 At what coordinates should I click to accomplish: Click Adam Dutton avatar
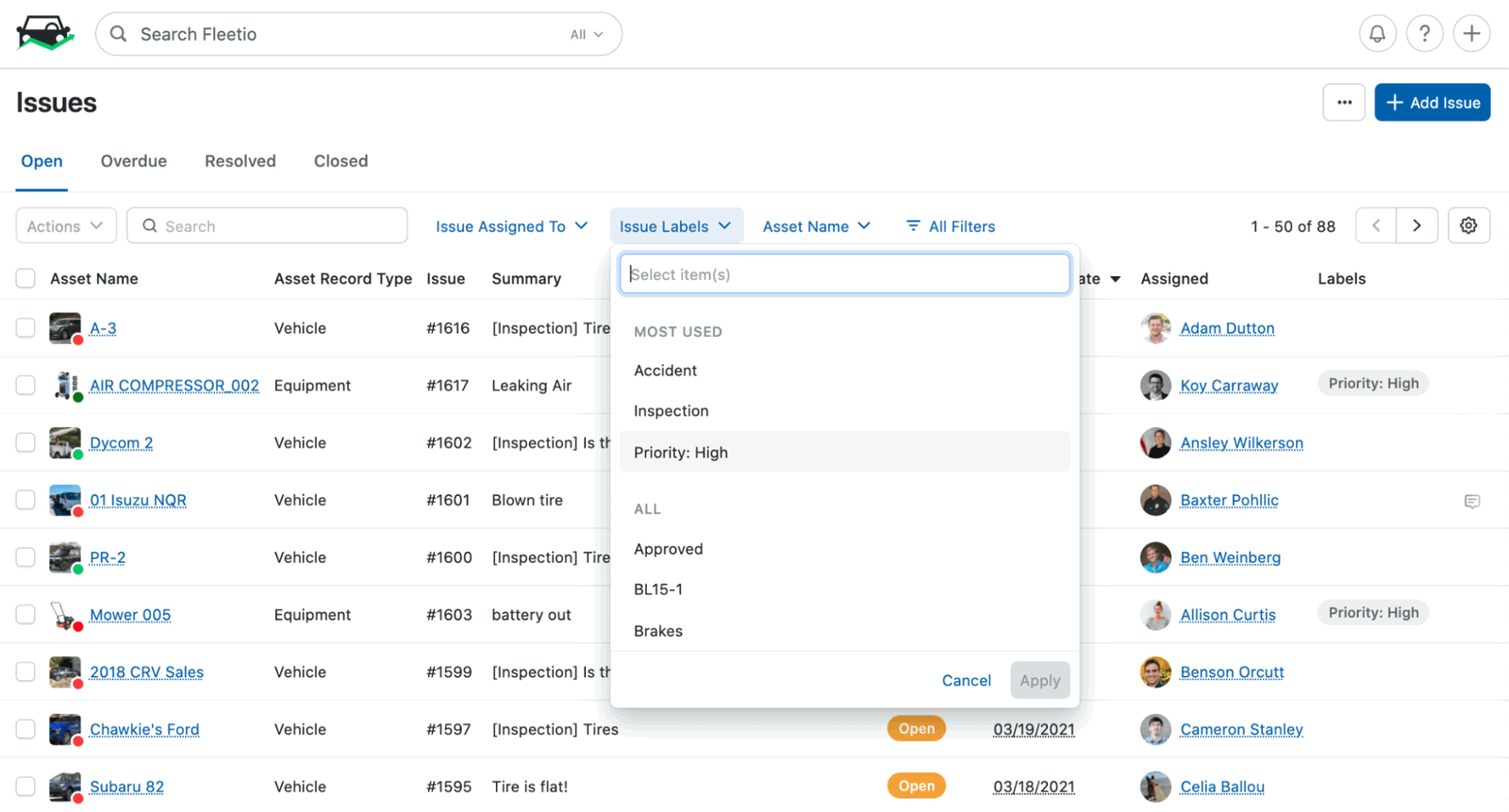coord(1155,328)
